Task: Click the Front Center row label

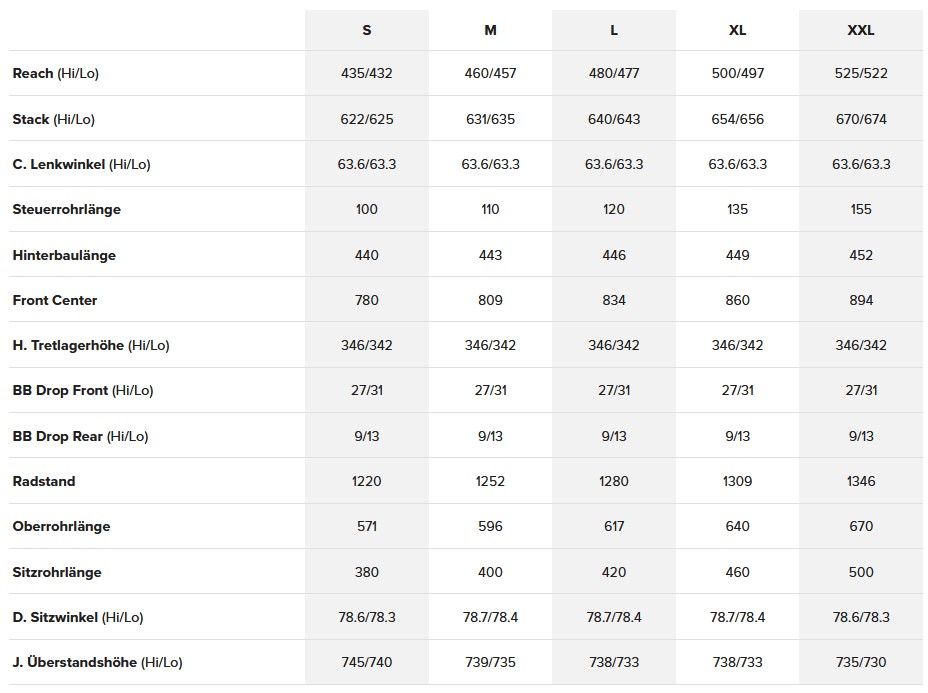Action: [55, 300]
